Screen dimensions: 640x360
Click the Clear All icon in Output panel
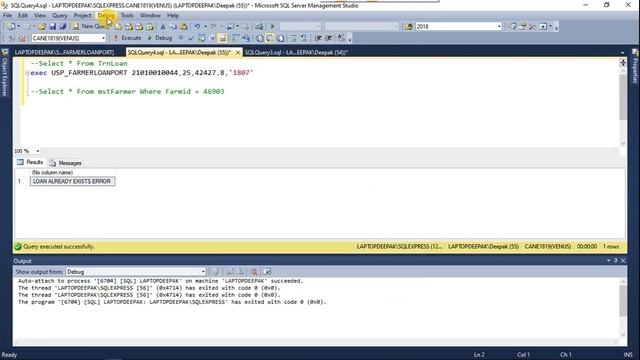(x=254, y=272)
